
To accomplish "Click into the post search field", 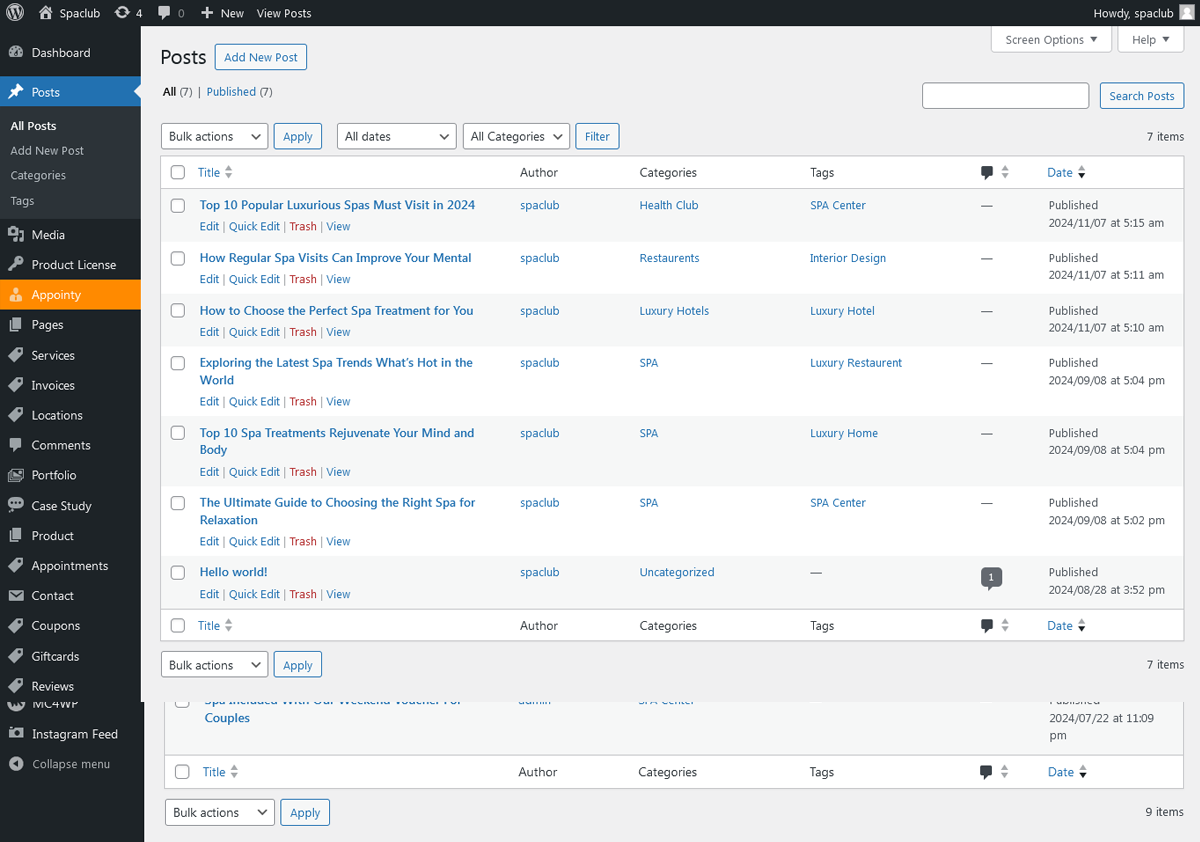I will click(1005, 96).
